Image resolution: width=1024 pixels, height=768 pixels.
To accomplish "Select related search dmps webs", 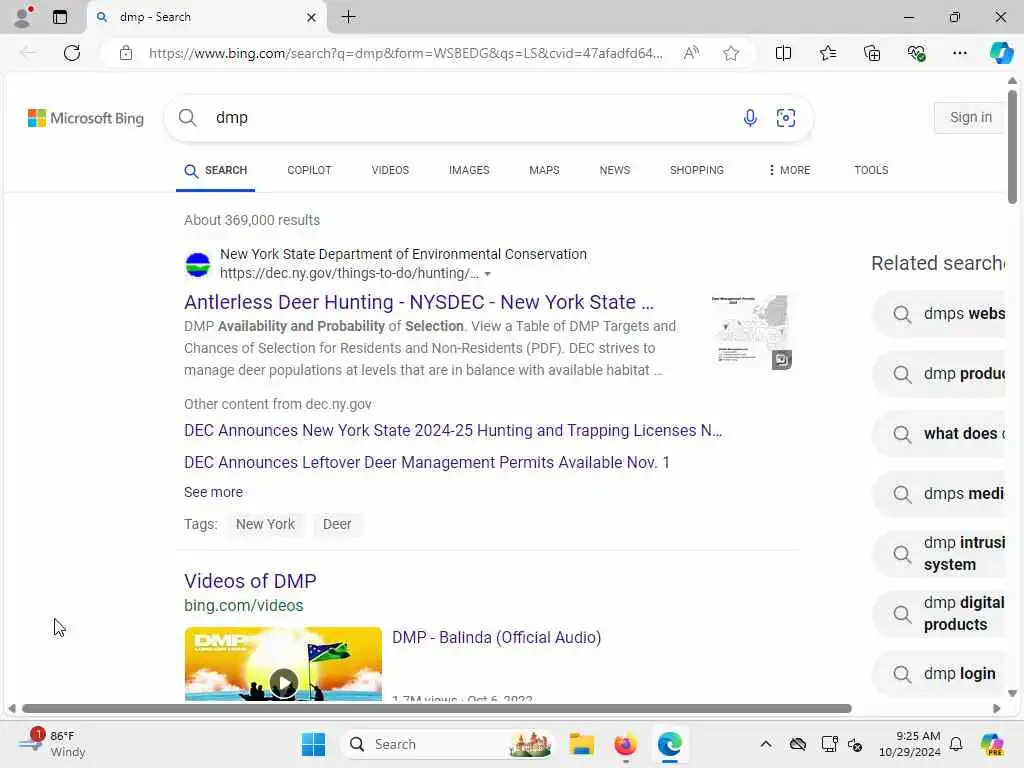I will tap(939, 314).
